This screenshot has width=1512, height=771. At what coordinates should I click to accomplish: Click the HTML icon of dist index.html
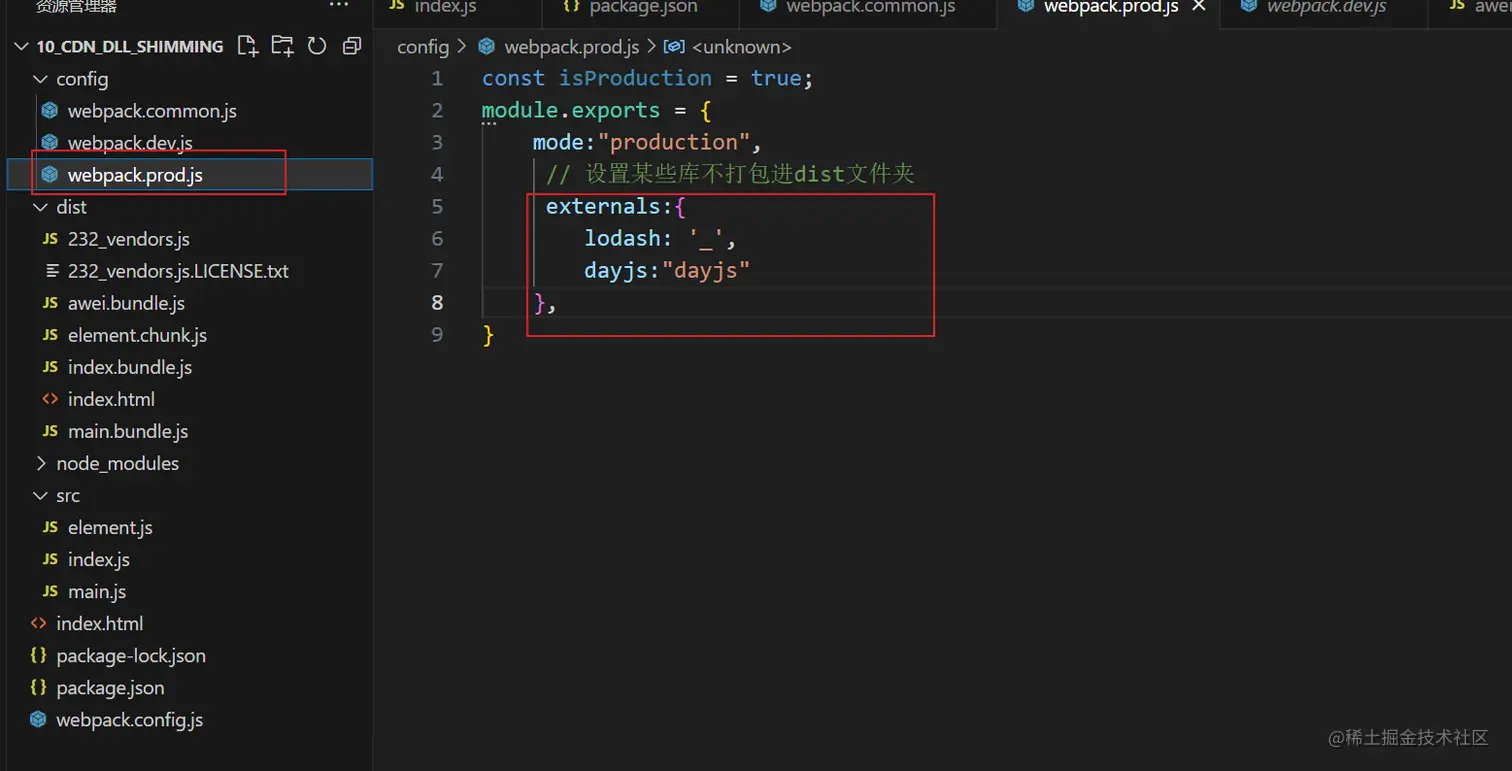(x=50, y=399)
